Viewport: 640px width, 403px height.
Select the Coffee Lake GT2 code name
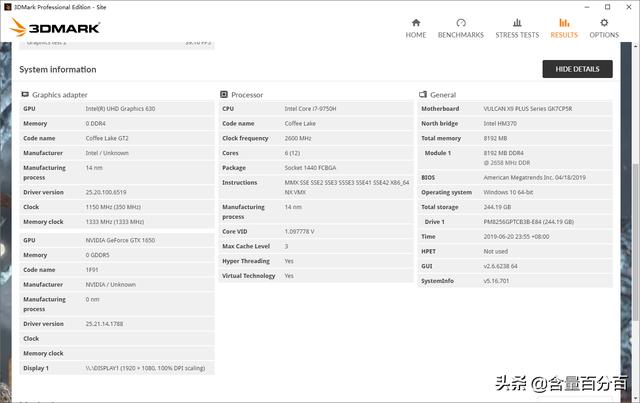107,138
